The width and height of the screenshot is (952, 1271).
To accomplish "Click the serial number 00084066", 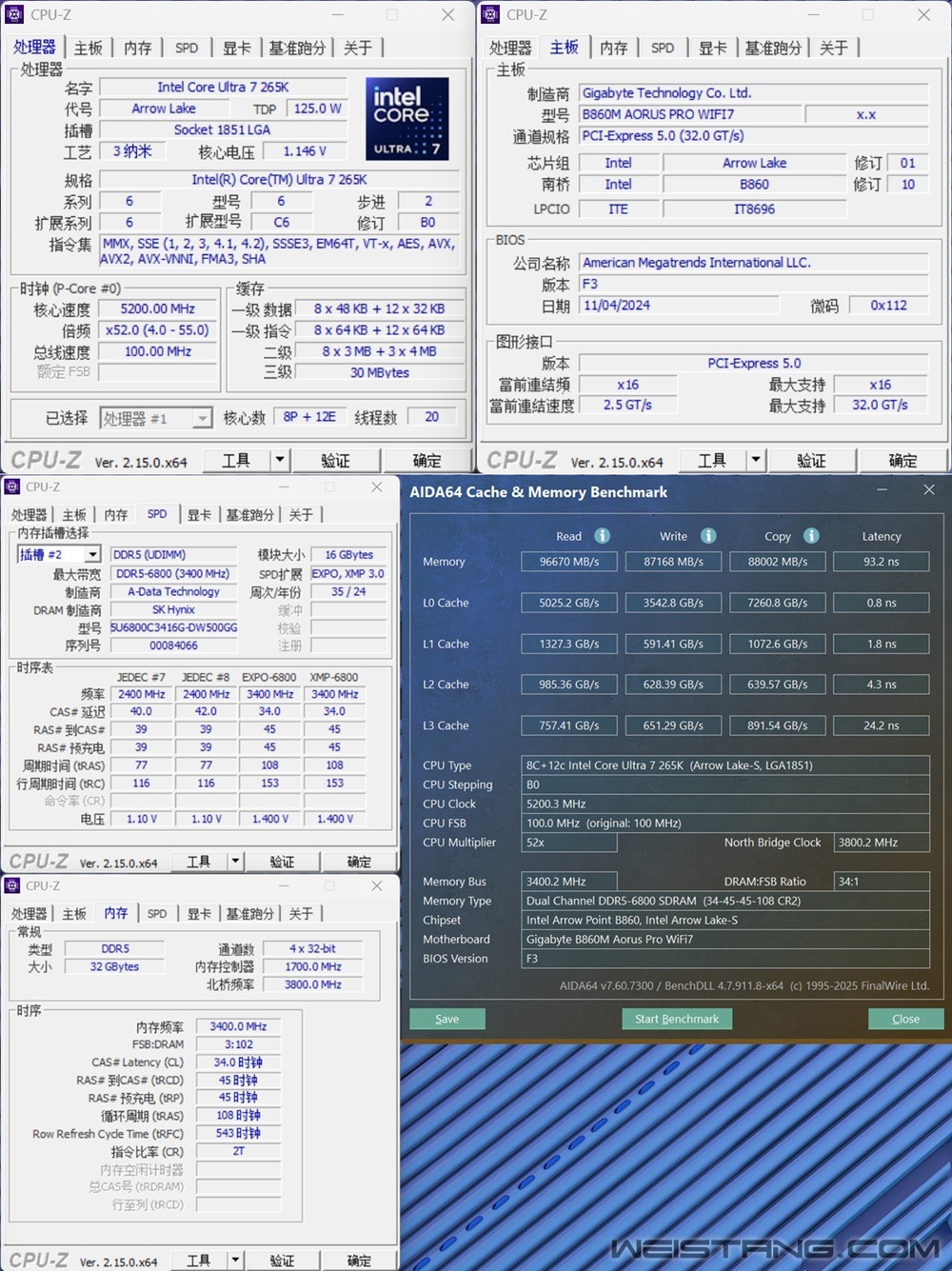I will pyautogui.click(x=173, y=645).
